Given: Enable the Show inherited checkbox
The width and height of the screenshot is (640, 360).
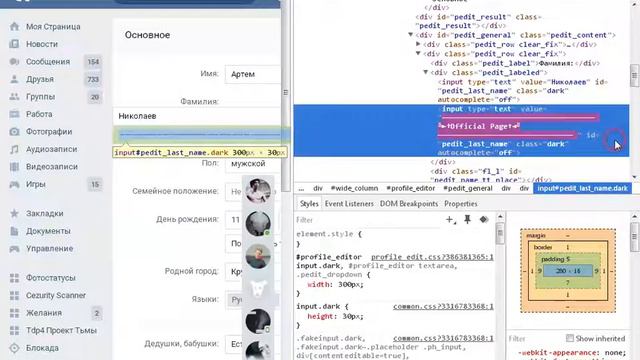Looking at the screenshot, I should pyautogui.click(x=570, y=338).
